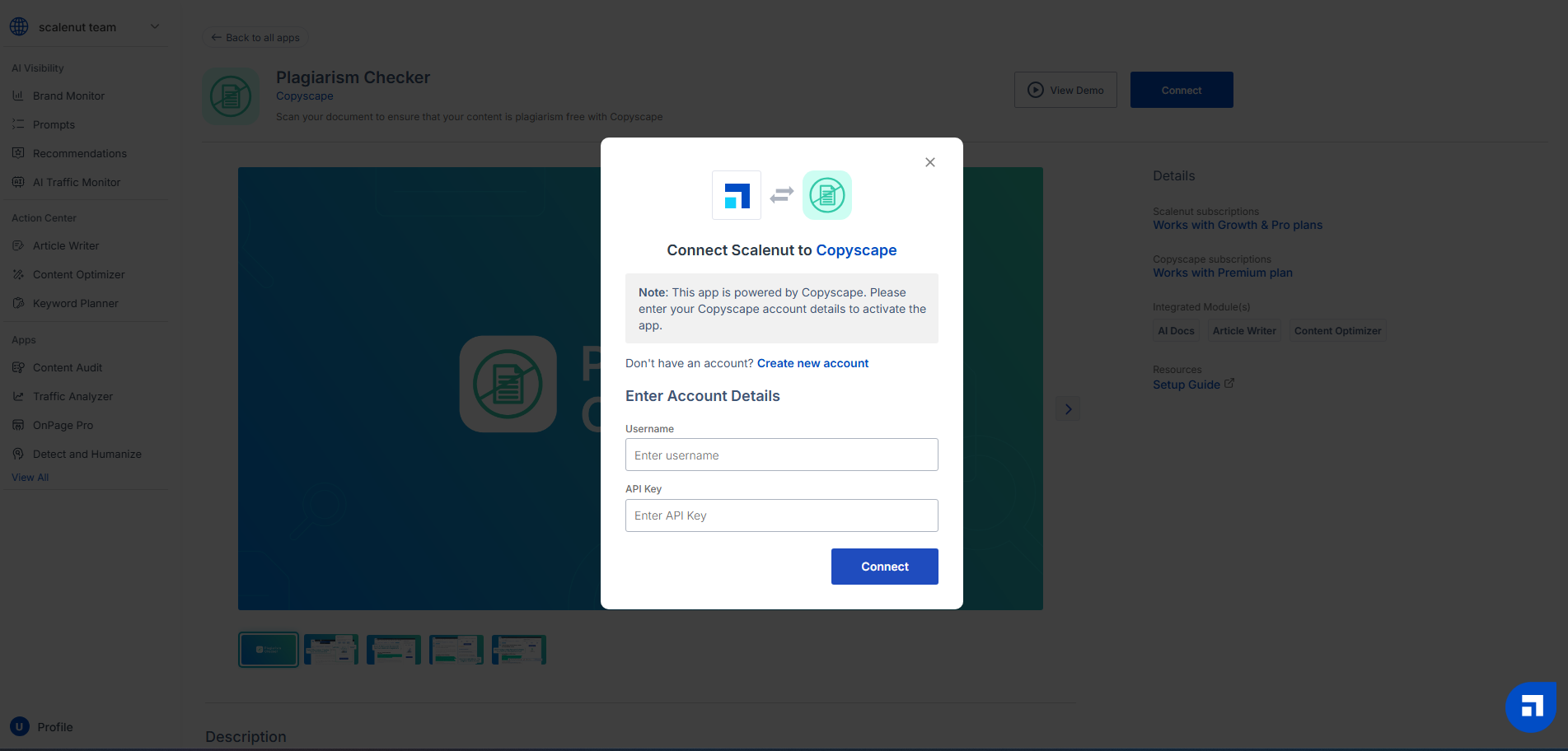Open the Traffic Analyzer app
The image size is (1568, 751).
(73, 396)
